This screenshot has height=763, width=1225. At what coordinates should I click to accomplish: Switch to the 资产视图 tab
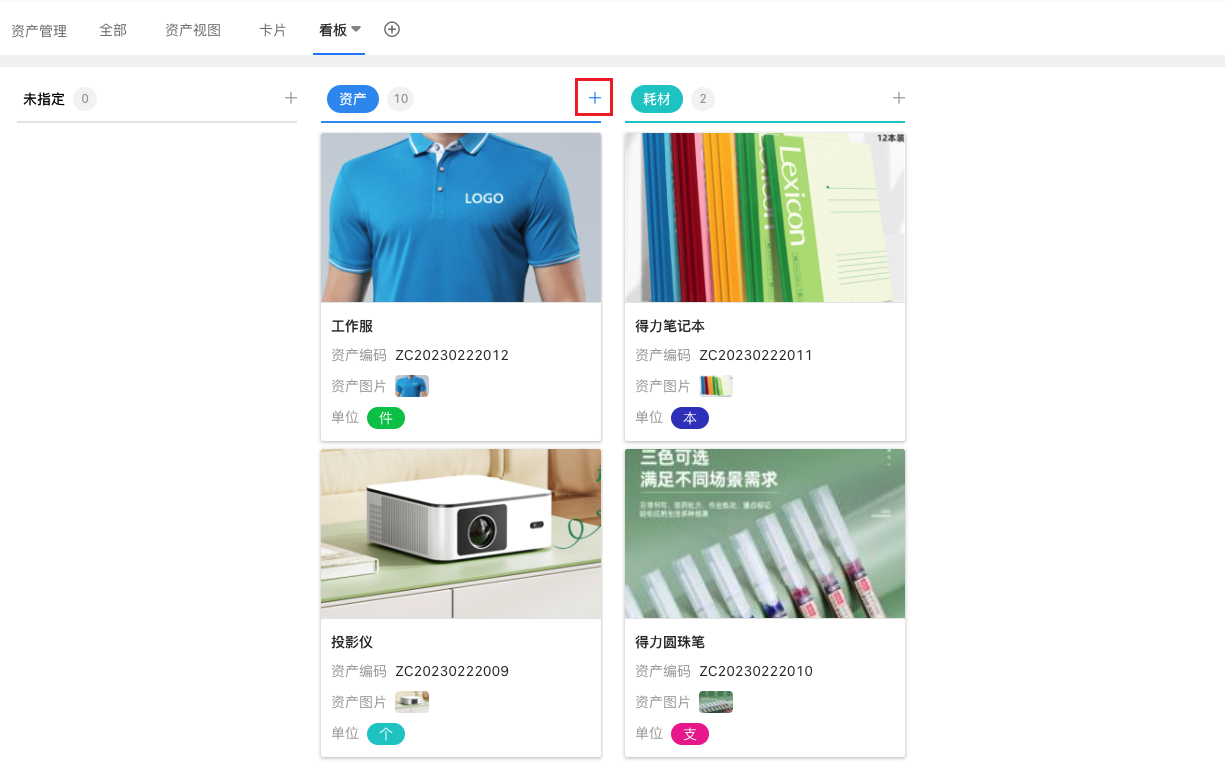[x=193, y=31]
